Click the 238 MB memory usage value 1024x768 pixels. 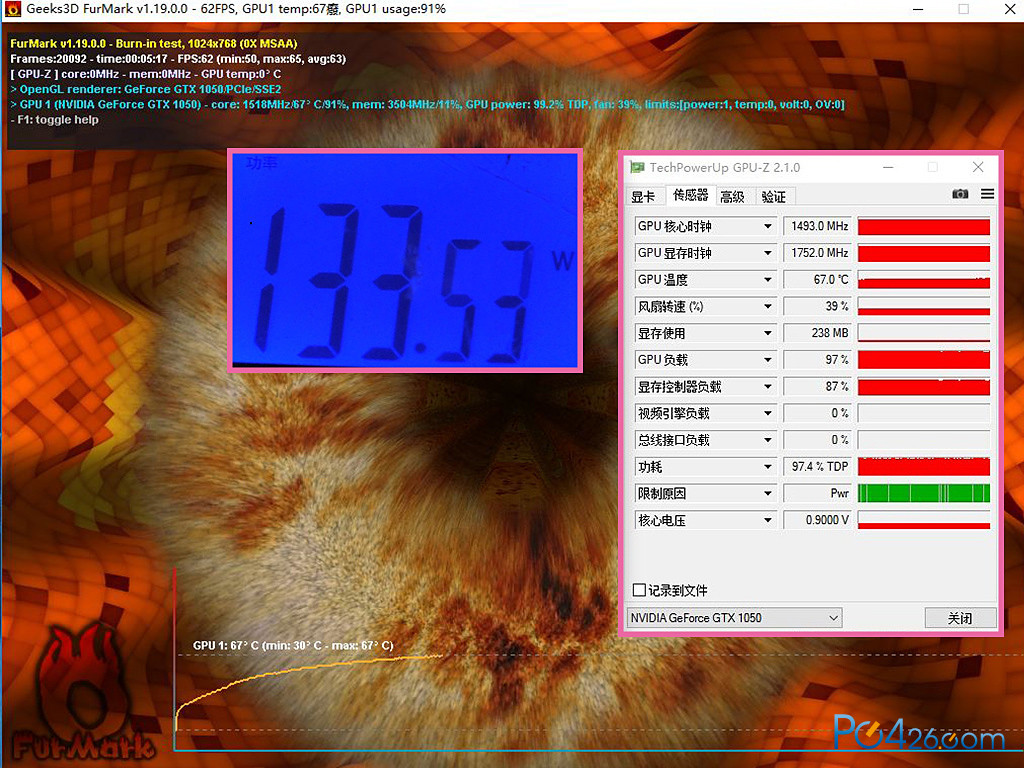pos(818,334)
